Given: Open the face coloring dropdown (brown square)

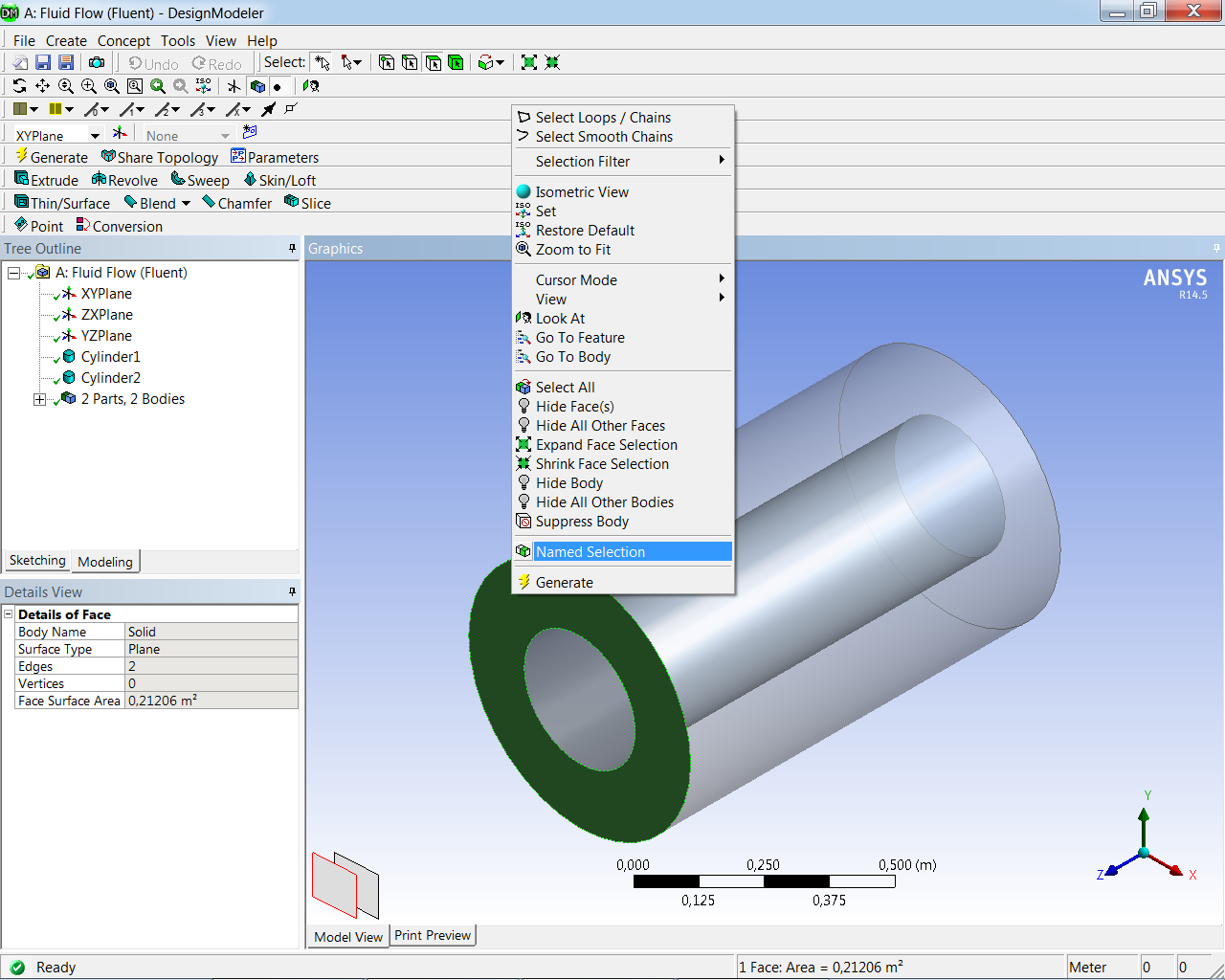Looking at the screenshot, I should pos(26,109).
